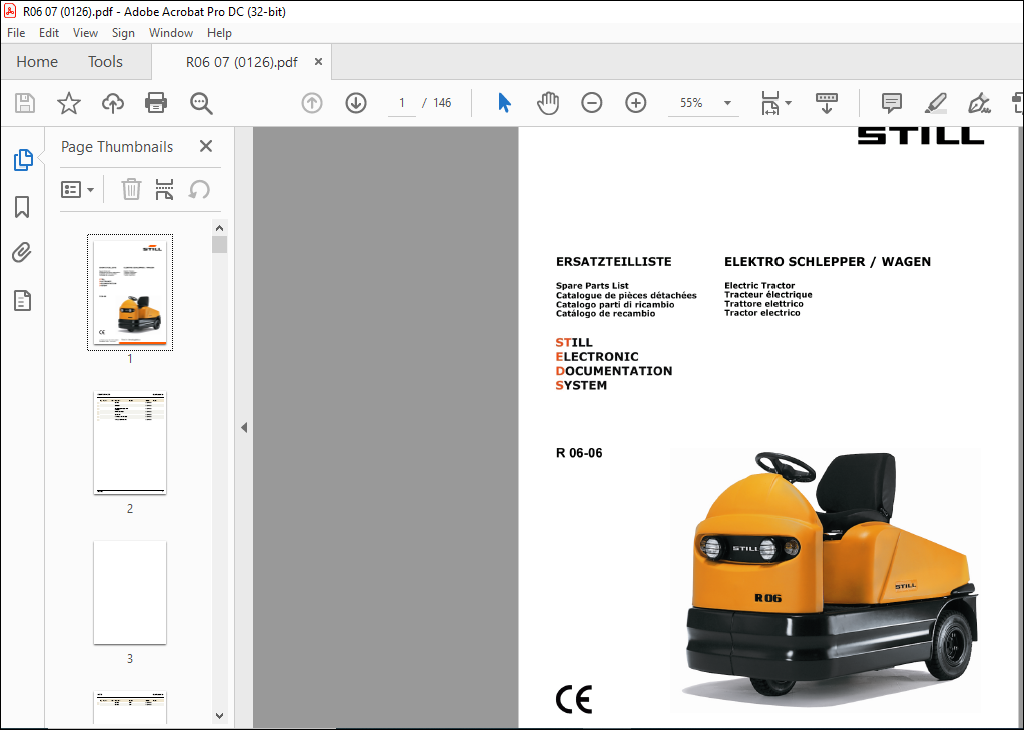Click the thumbnails scrollbar handle

[219, 244]
